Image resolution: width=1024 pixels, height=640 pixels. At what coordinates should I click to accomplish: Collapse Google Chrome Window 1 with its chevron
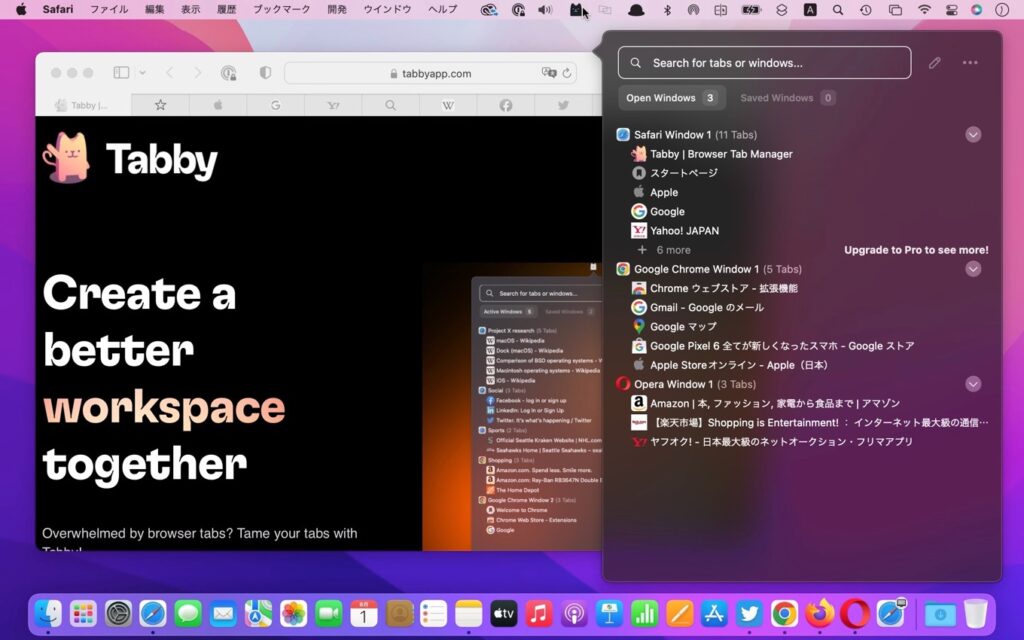click(x=971, y=268)
